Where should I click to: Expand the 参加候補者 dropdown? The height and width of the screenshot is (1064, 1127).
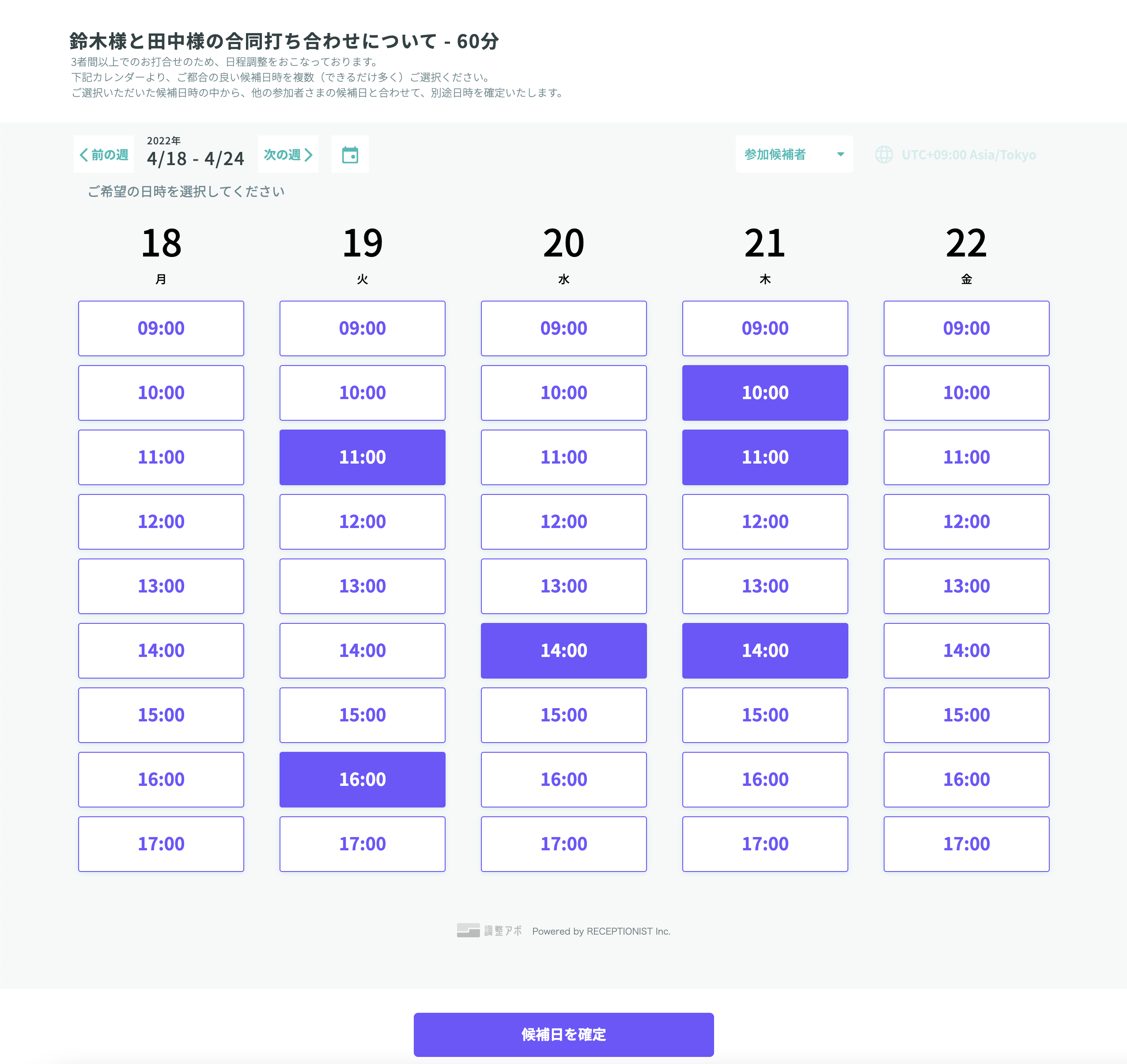(794, 154)
